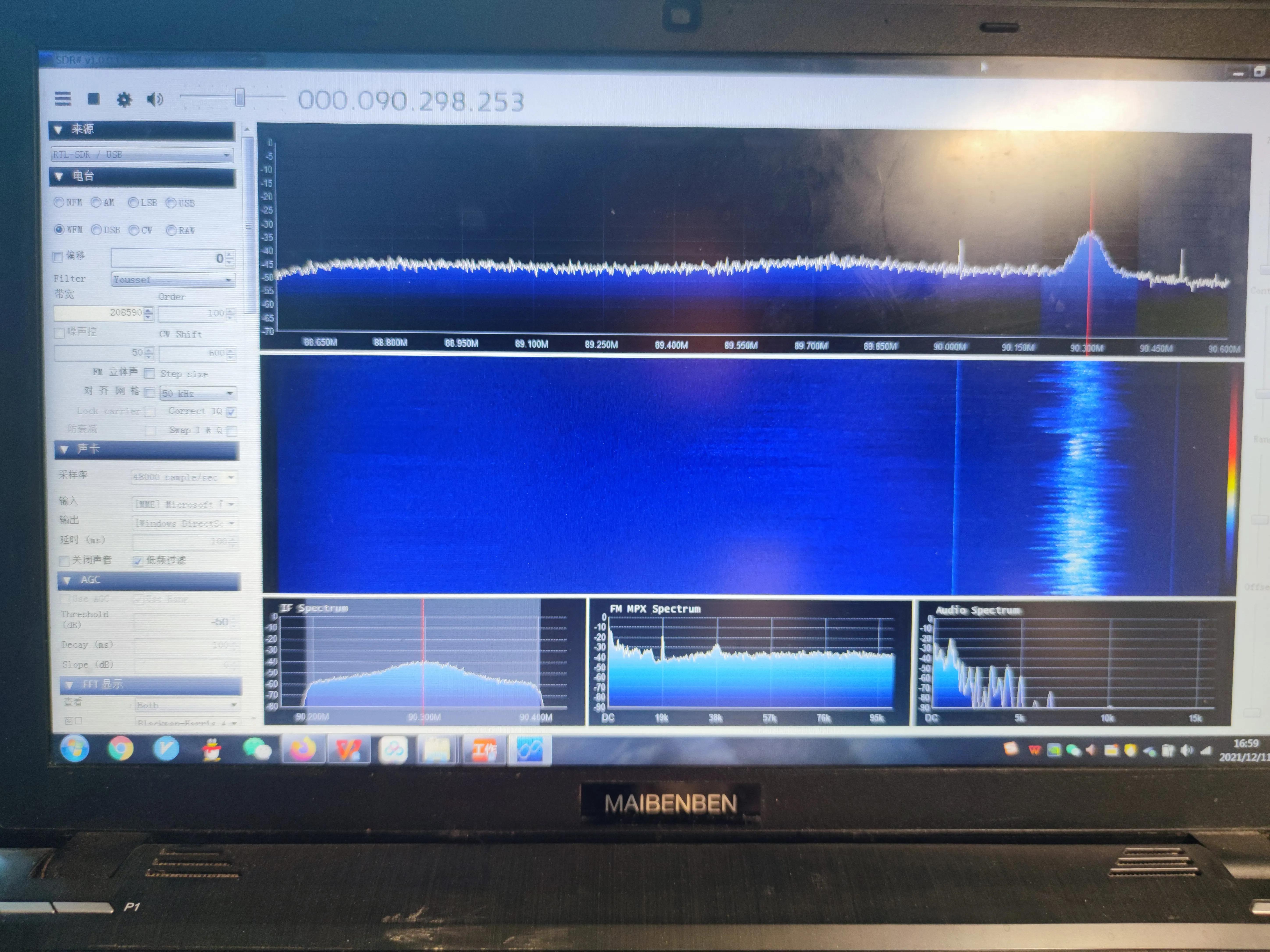Select the AM demodulation mode
Screen dimensions: 1270x952
pos(96,202)
